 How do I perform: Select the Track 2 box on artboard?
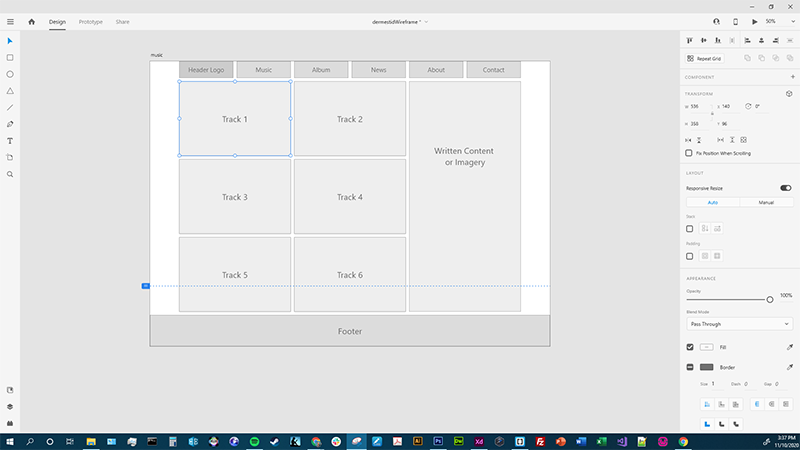(x=350, y=119)
